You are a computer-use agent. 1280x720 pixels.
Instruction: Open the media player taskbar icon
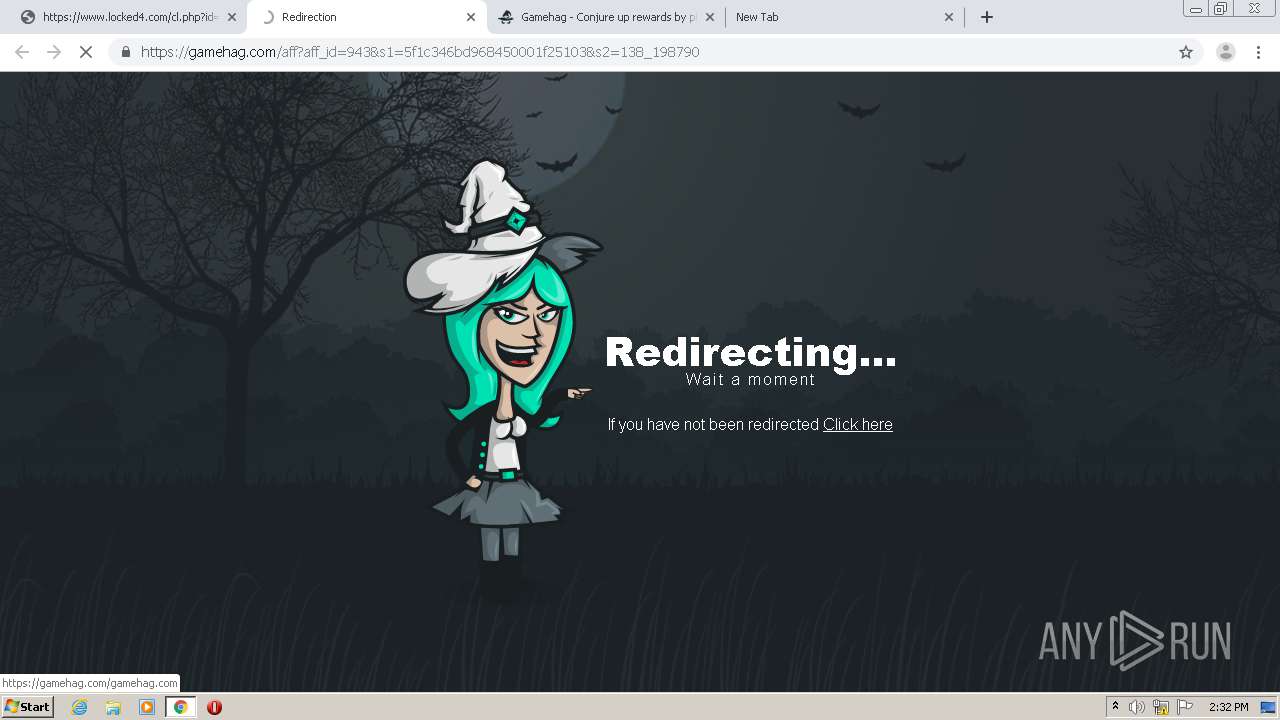pyautogui.click(x=147, y=707)
